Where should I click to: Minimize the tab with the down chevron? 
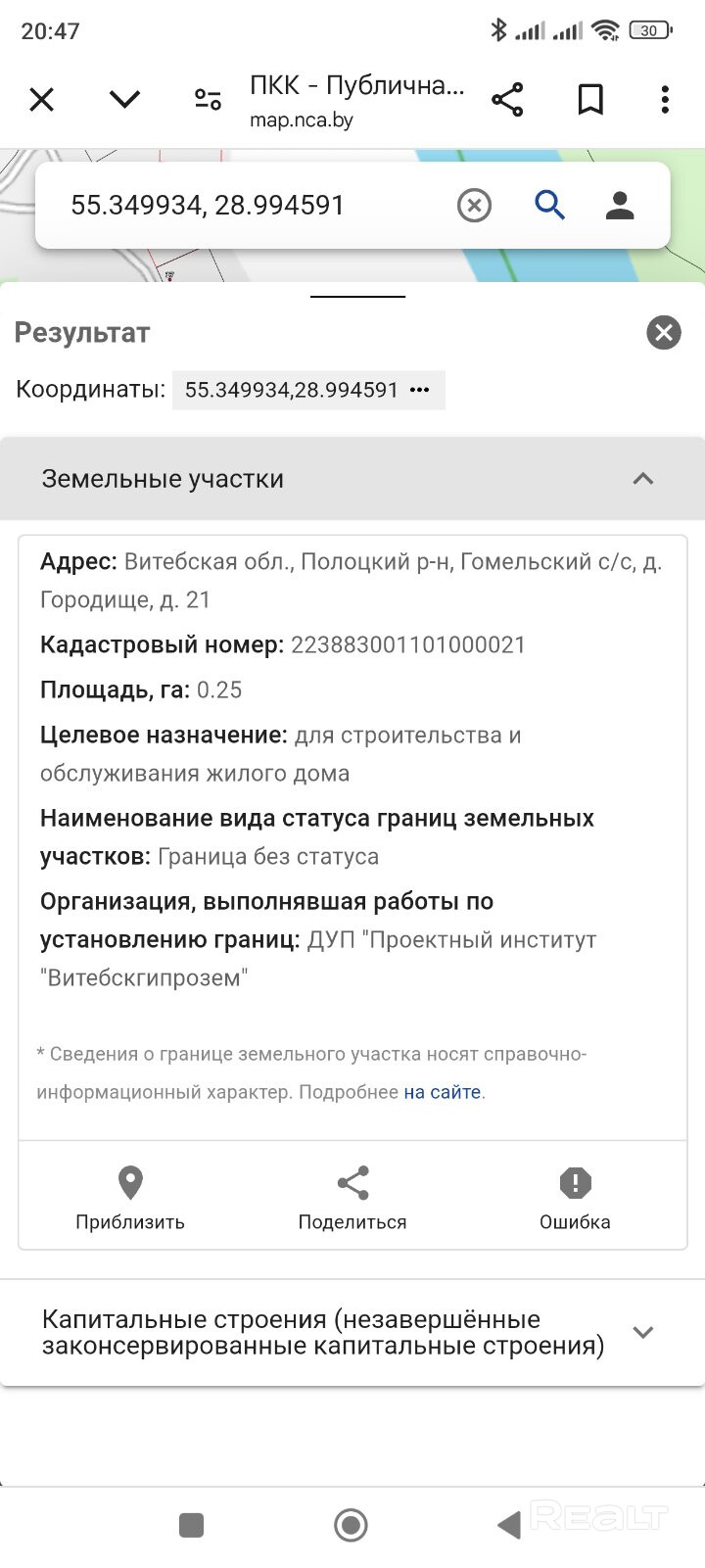(124, 100)
